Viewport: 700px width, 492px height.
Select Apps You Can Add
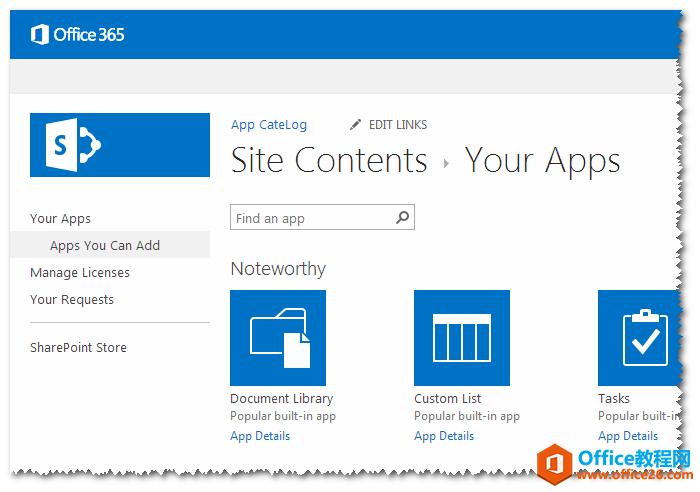click(105, 245)
